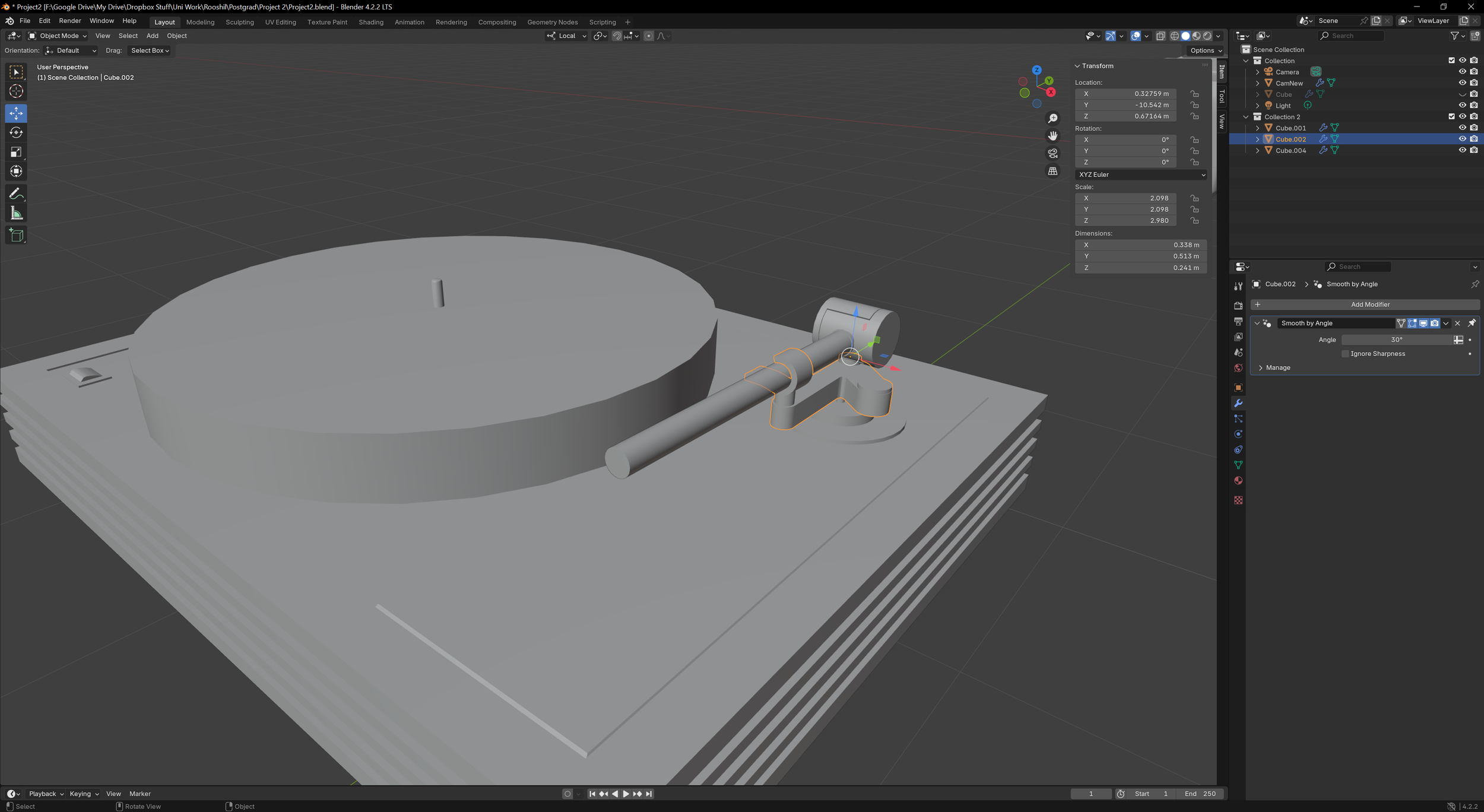Click the Options button in viewport header
Image resolution: width=1484 pixels, height=812 pixels.
(1206, 50)
